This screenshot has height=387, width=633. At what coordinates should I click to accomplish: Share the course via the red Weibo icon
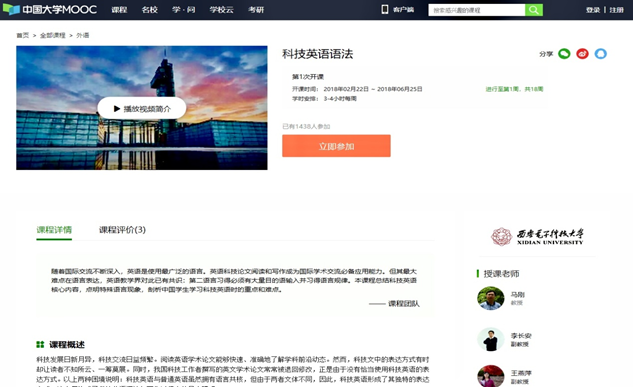point(582,54)
